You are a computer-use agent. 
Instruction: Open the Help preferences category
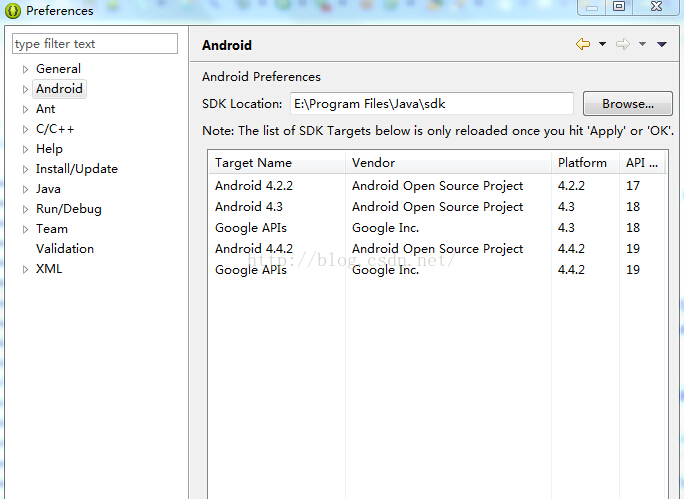49,149
